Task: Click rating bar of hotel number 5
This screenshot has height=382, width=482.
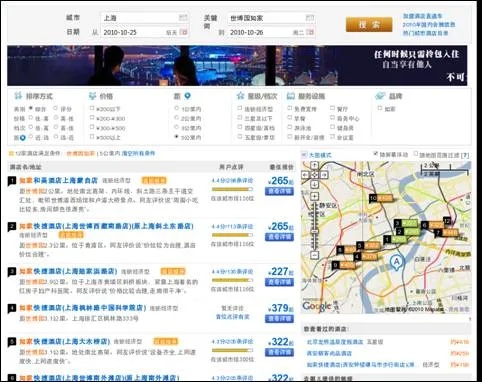Action: (x=232, y=350)
